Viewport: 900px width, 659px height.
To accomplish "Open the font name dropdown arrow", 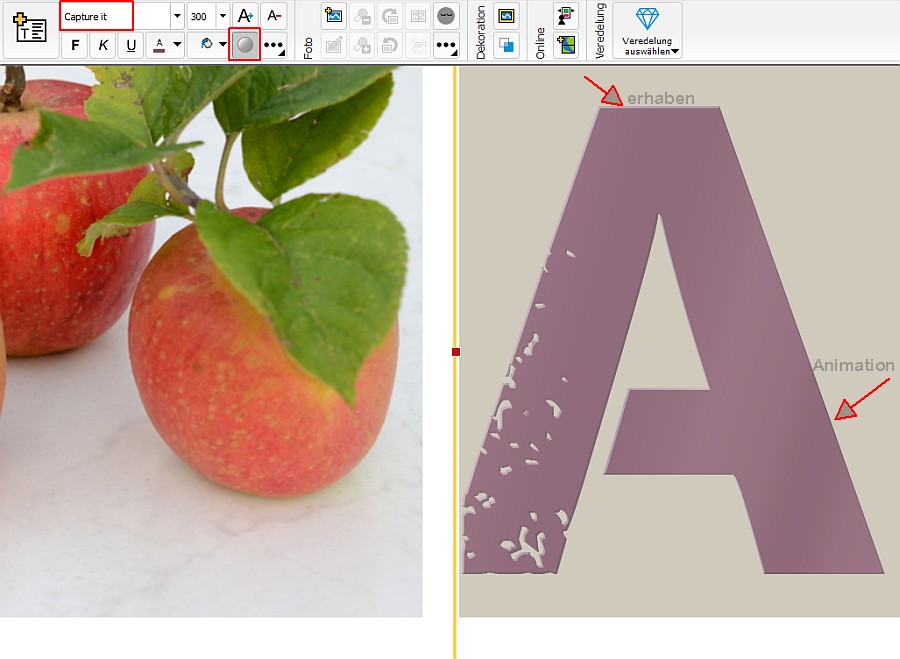I will (x=177, y=16).
